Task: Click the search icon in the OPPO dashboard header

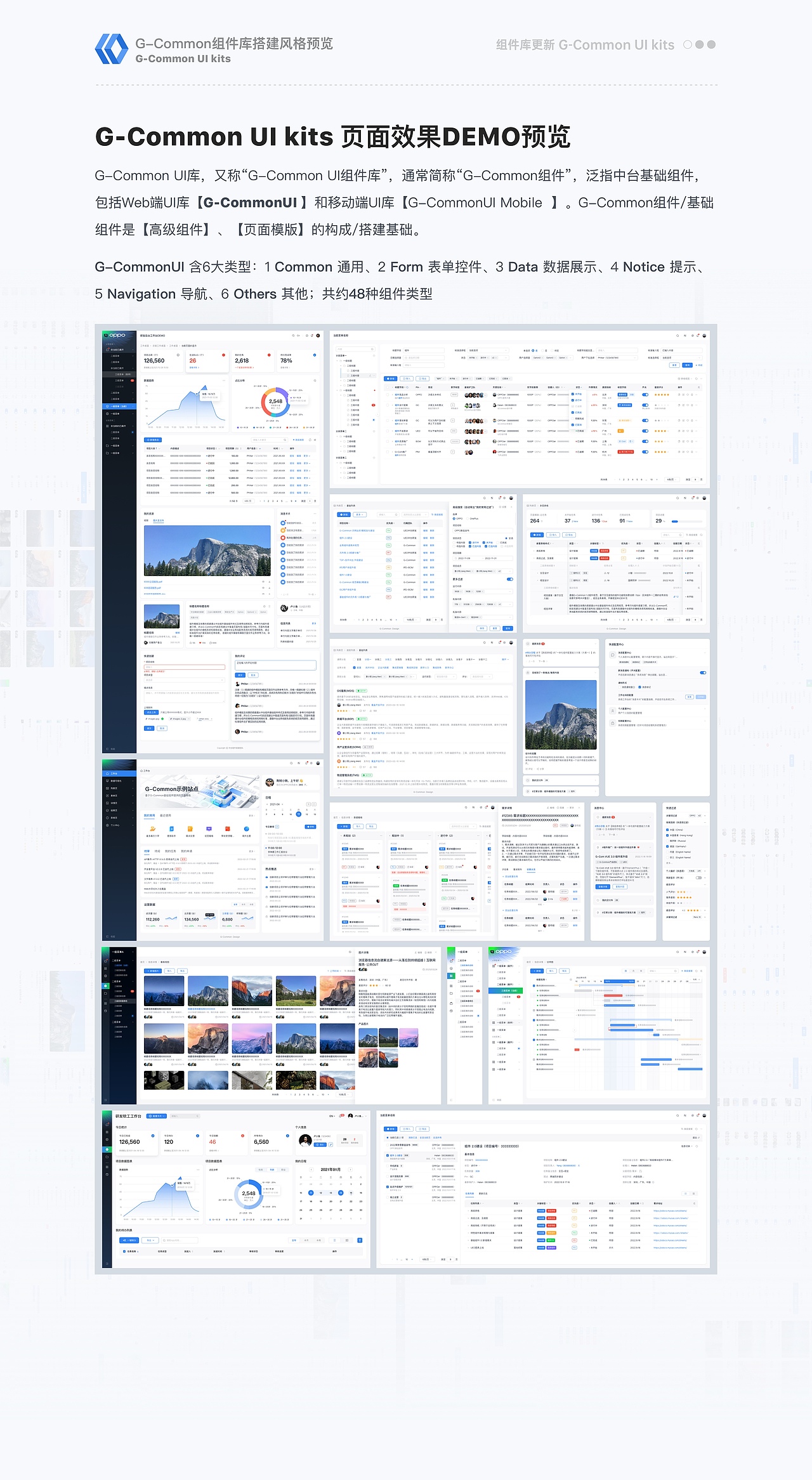Action: pyautogui.click(x=293, y=336)
